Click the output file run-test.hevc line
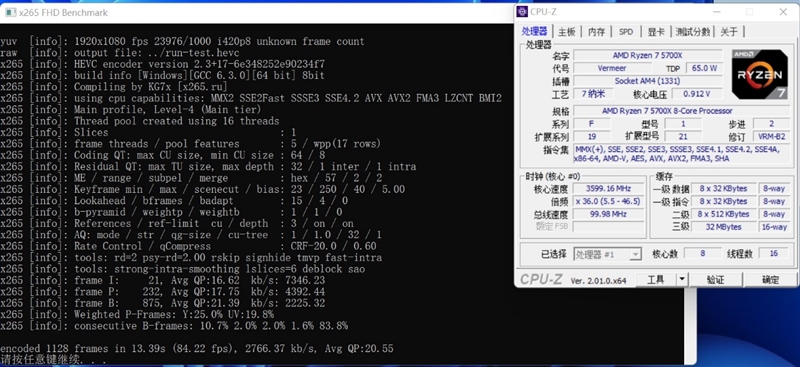The image size is (800, 367). [x=119, y=53]
